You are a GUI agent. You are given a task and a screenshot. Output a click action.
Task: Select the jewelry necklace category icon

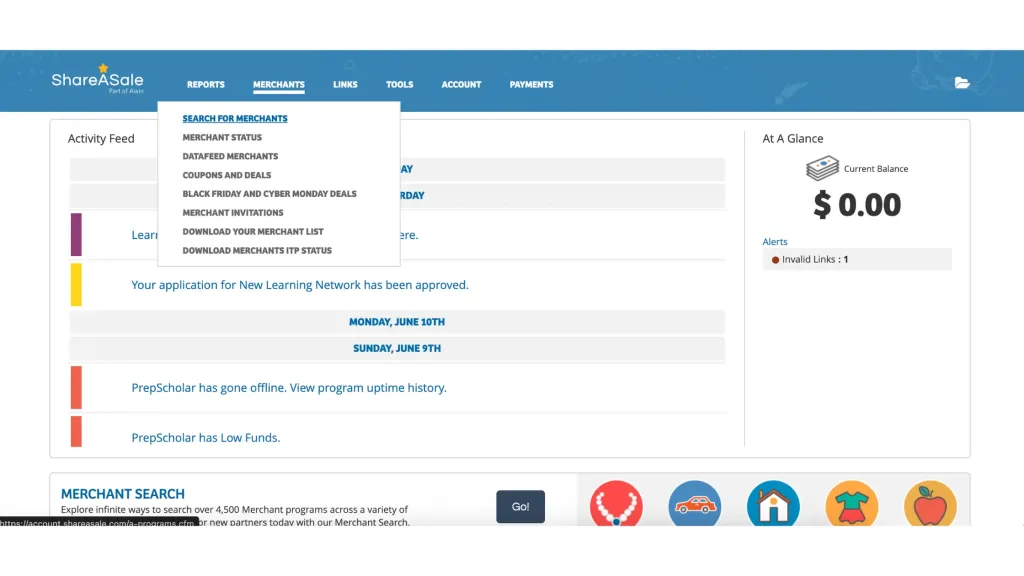click(x=616, y=504)
